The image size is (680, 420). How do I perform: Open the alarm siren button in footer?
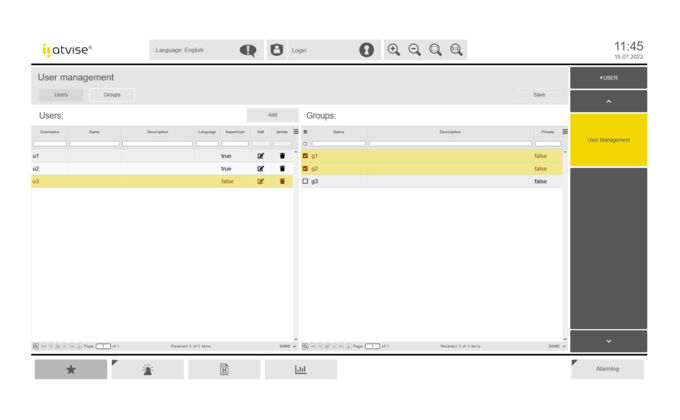pyautogui.click(x=147, y=369)
